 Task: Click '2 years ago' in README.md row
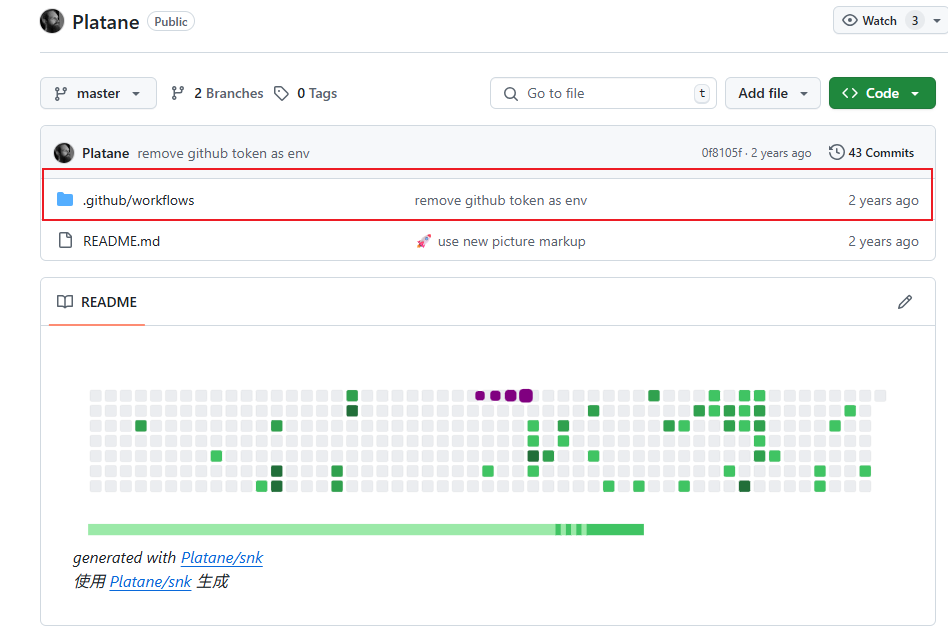pyautogui.click(x=883, y=242)
